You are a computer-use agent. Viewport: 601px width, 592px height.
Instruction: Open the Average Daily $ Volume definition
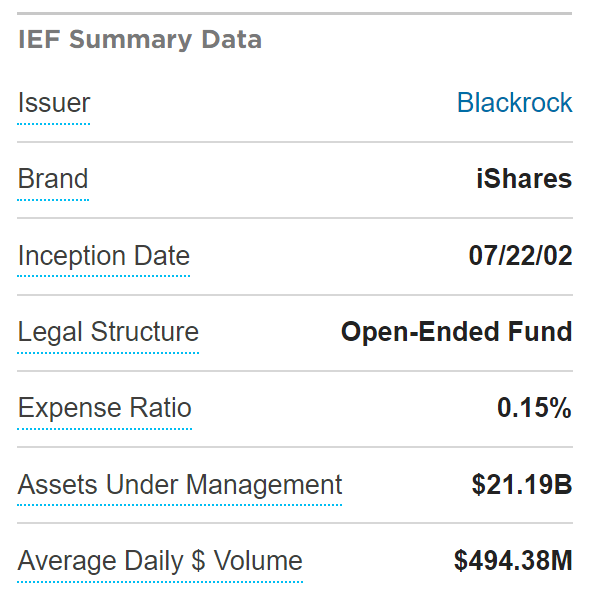click(x=160, y=561)
